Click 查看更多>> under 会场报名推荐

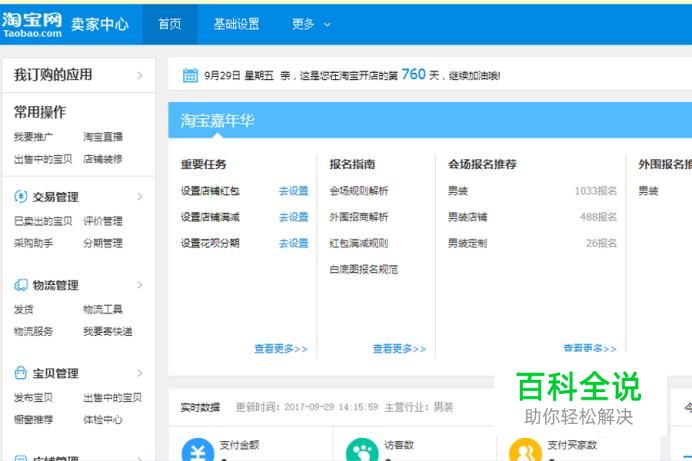pyautogui.click(x=590, y=348)
